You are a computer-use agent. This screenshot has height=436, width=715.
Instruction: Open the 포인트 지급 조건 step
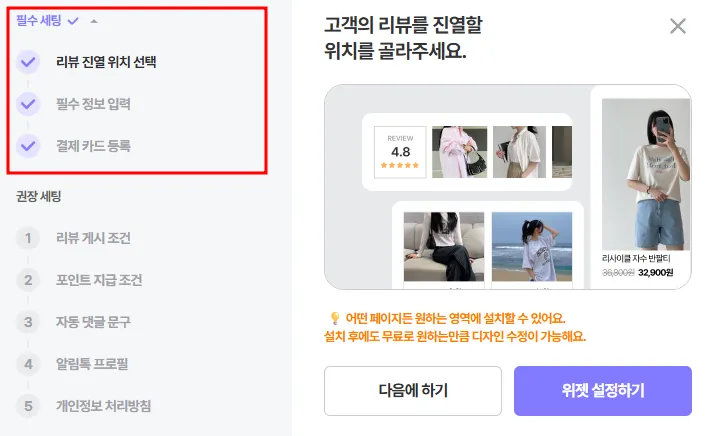(99, 280)
